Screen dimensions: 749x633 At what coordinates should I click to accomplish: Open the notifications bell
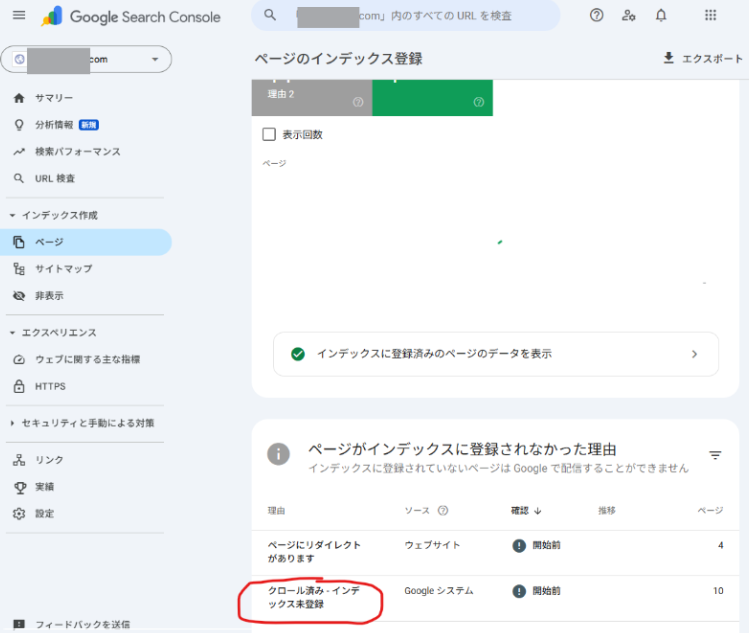coord(661,15)
